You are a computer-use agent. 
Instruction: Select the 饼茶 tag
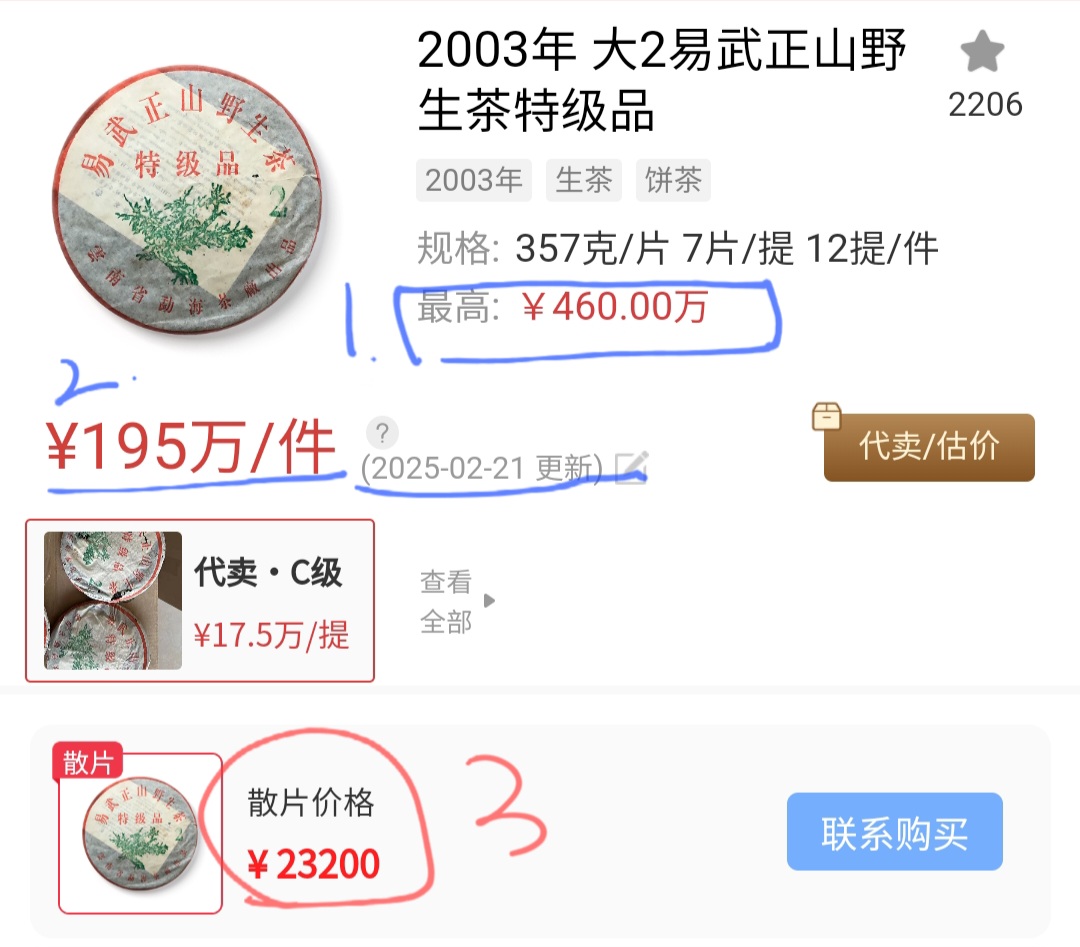(673, 180)
